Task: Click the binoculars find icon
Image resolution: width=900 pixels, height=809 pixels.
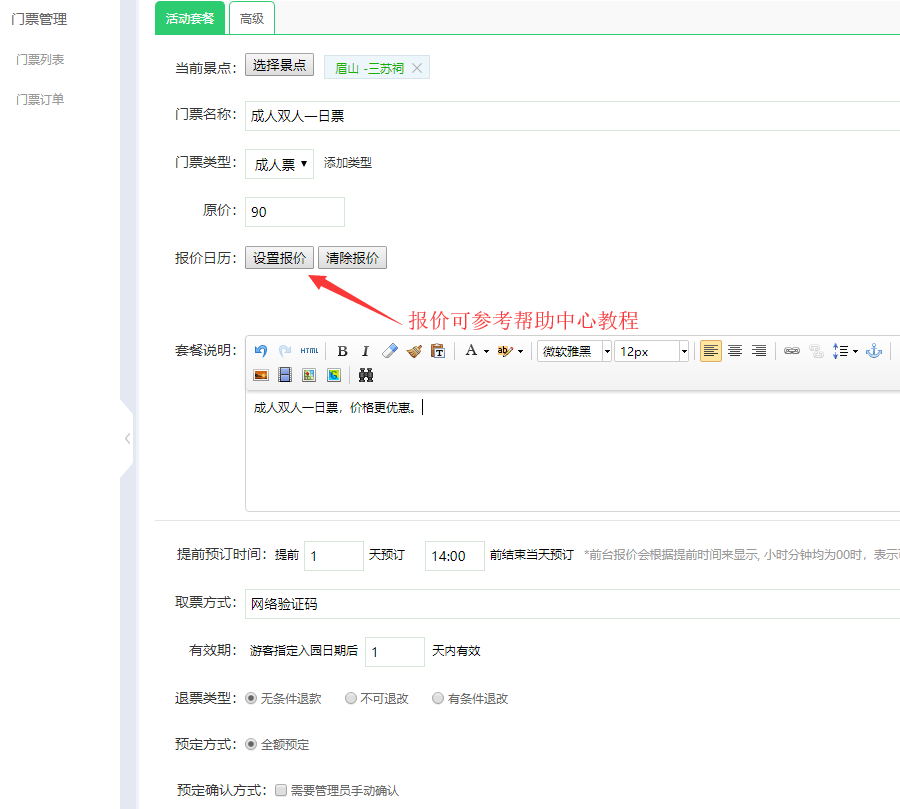Action: [366, 375]
